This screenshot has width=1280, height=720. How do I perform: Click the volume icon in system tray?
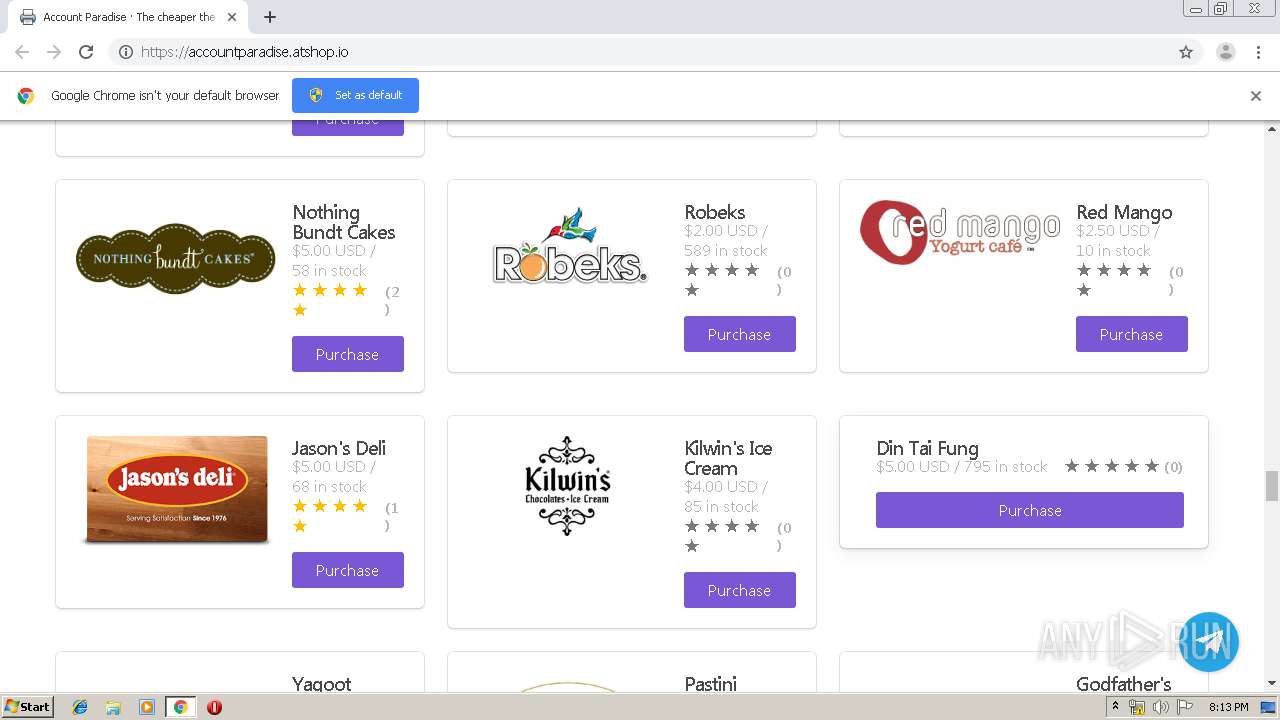(x=1160, y=707)
